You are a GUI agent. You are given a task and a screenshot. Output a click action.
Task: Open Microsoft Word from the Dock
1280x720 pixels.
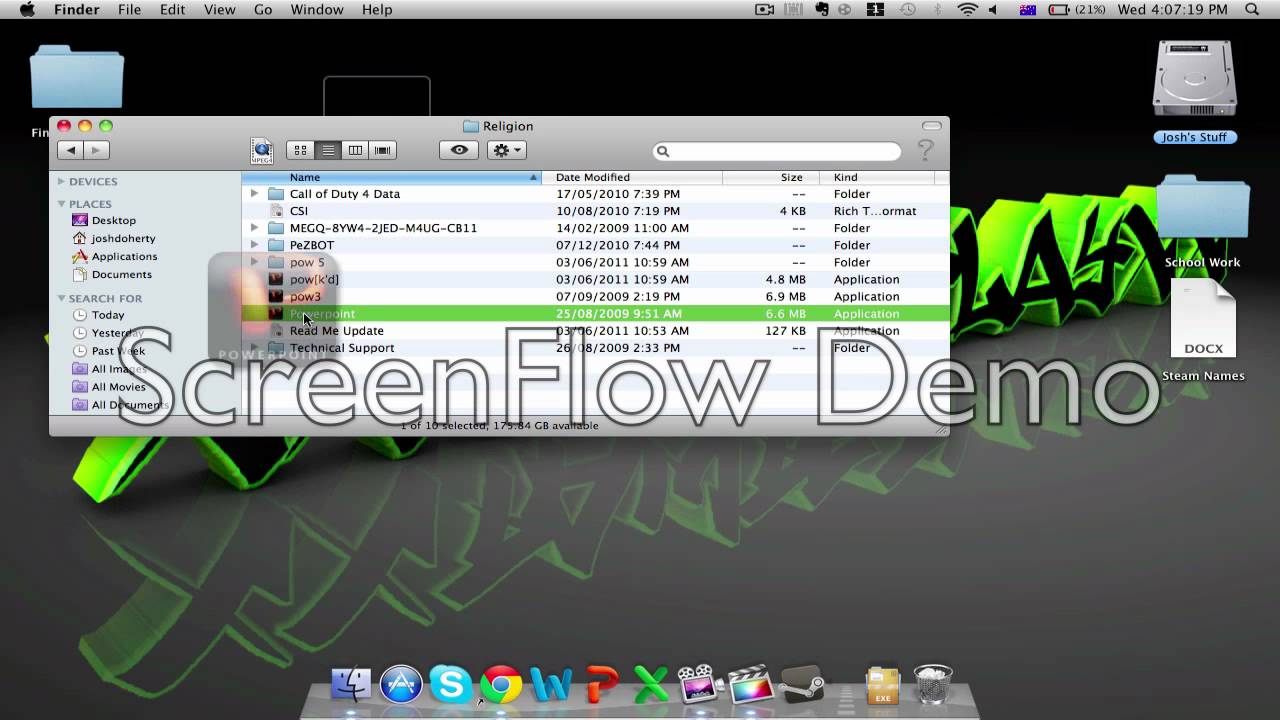pos(551,686)
